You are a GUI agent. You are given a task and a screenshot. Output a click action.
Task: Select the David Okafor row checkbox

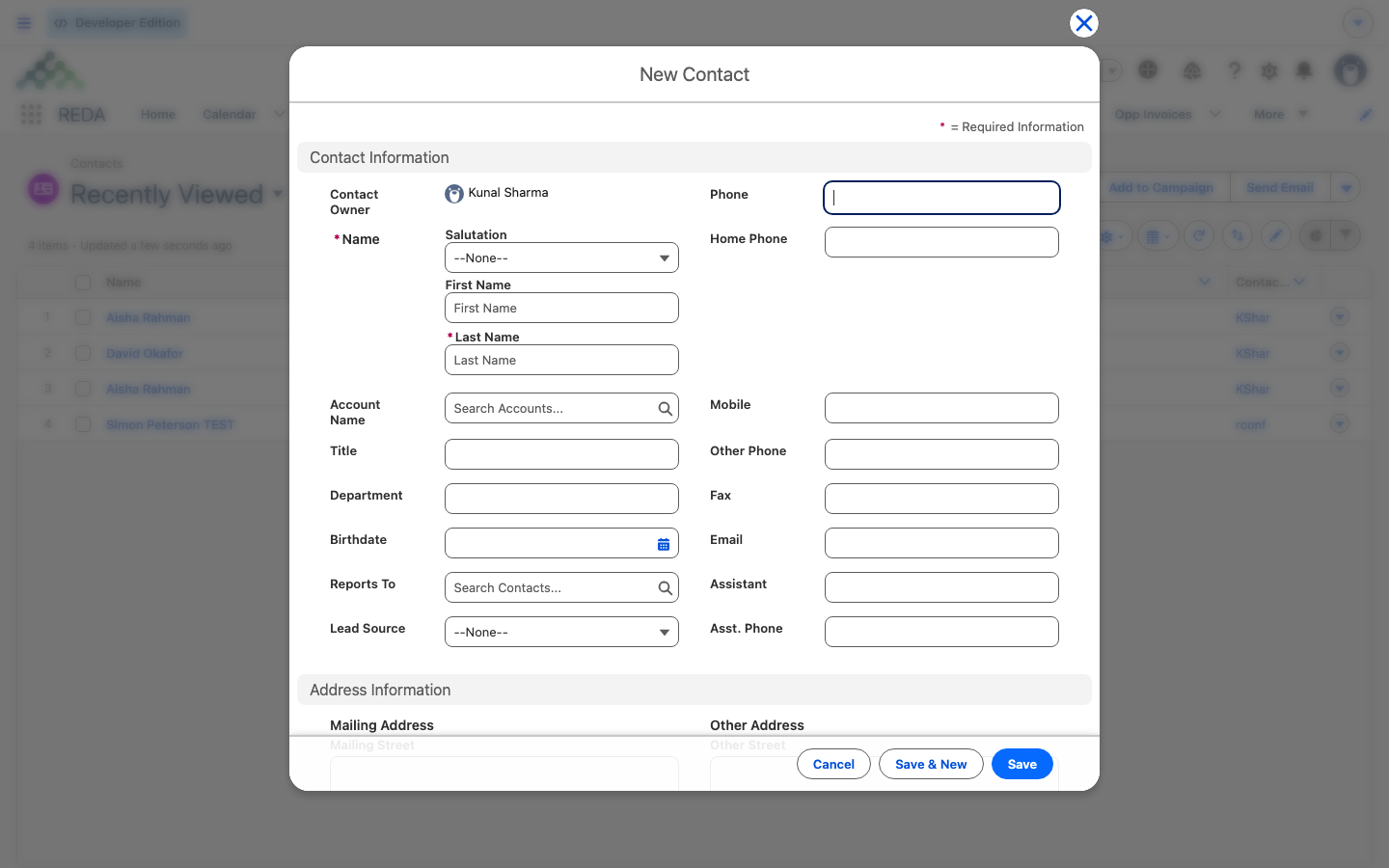tap(83, 353)
